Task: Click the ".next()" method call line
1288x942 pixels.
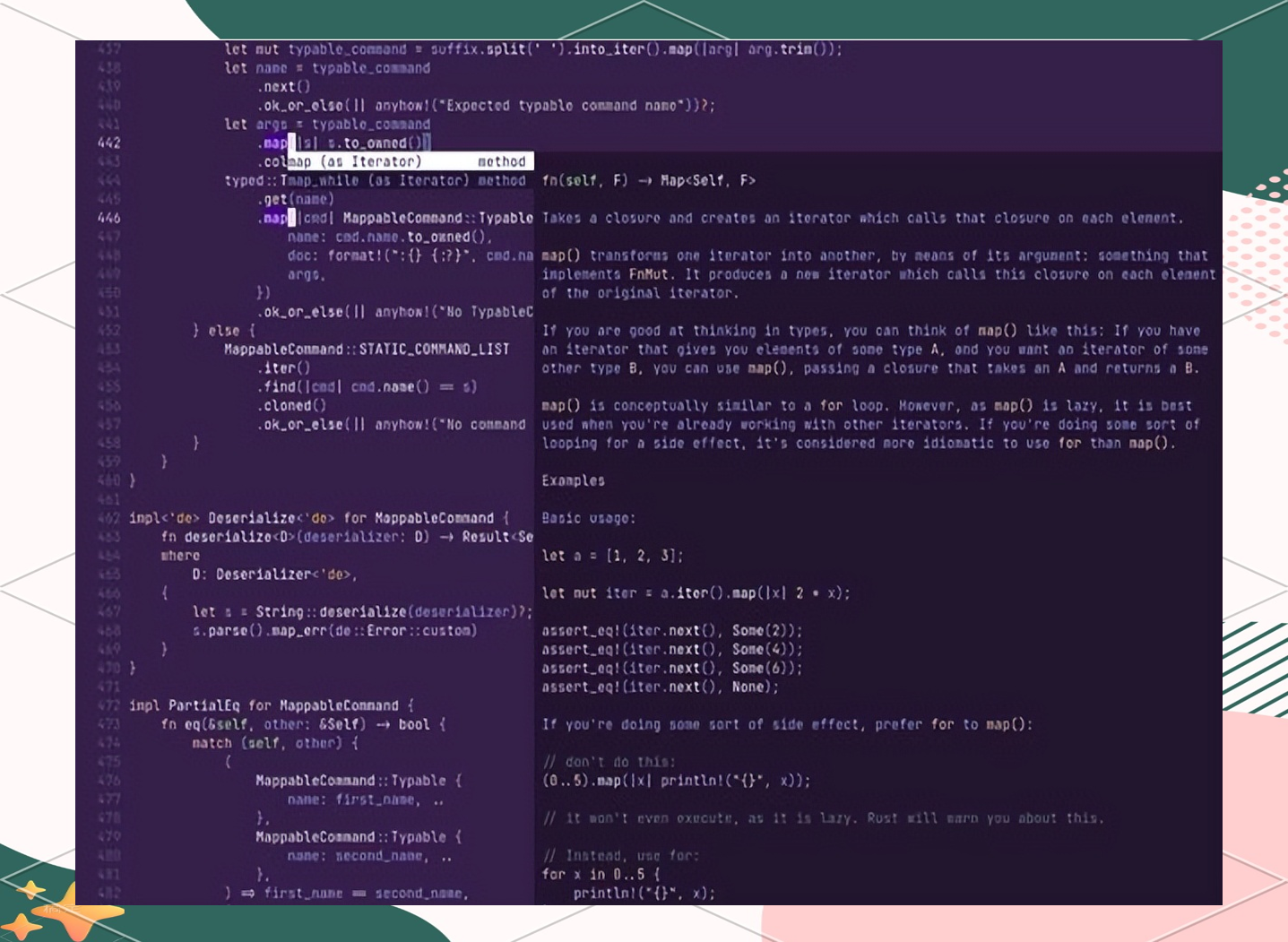Action: coord(283,87)
